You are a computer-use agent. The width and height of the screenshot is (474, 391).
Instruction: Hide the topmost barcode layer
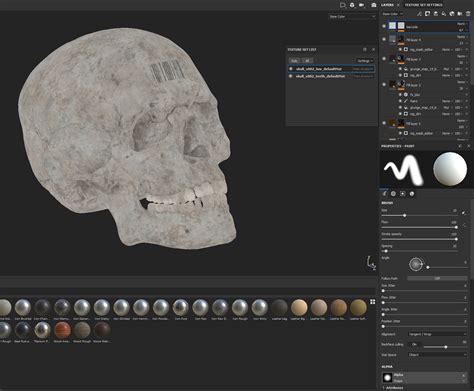click(x=384, y=26)
